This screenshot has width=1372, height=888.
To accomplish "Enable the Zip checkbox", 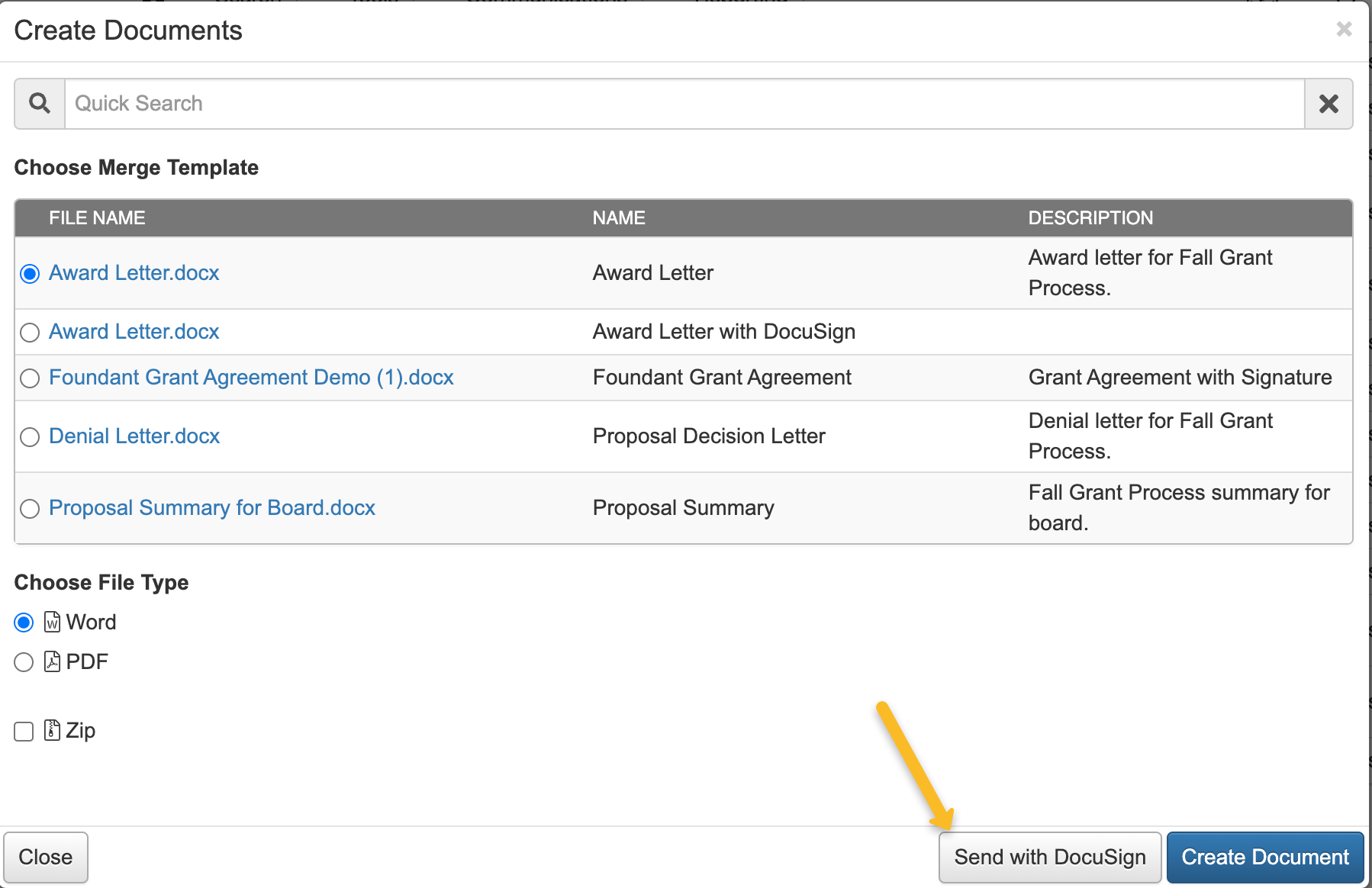I will coord(23,731).
